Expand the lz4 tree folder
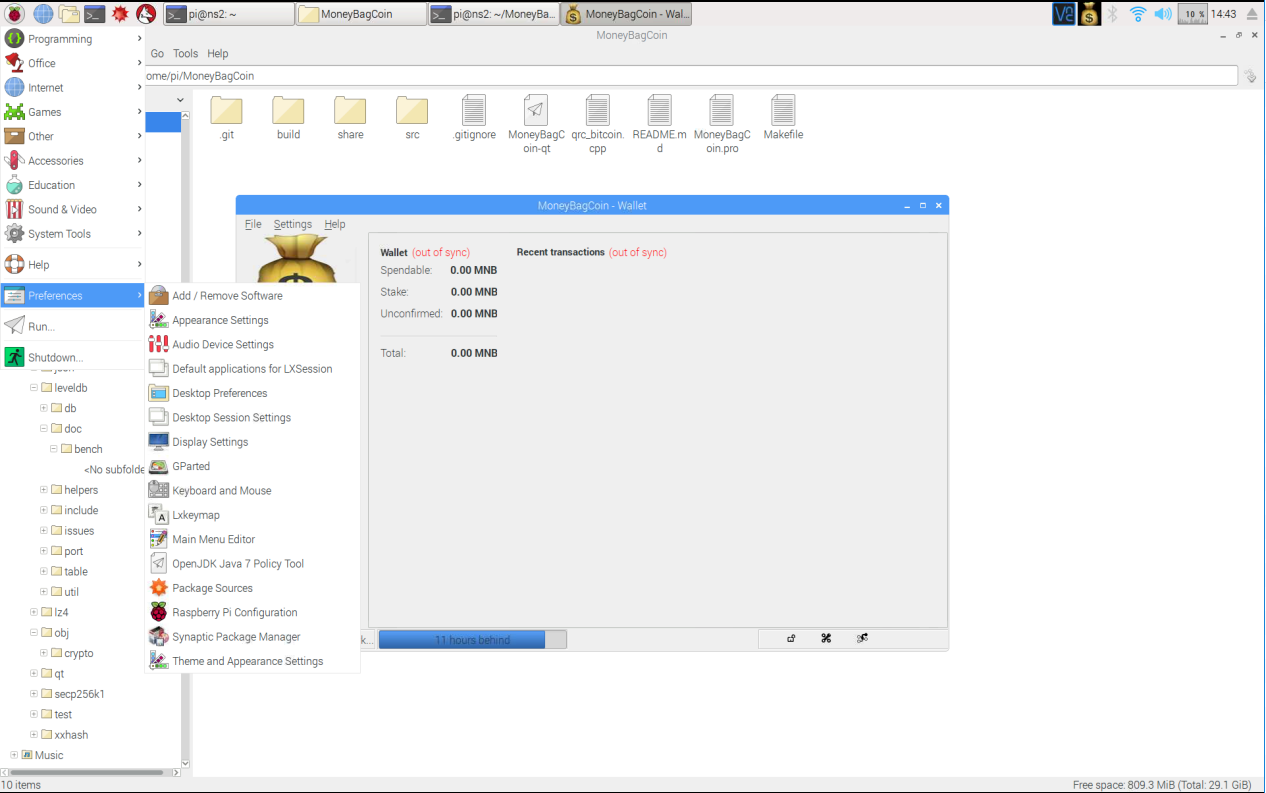 (x=33, y=612)
